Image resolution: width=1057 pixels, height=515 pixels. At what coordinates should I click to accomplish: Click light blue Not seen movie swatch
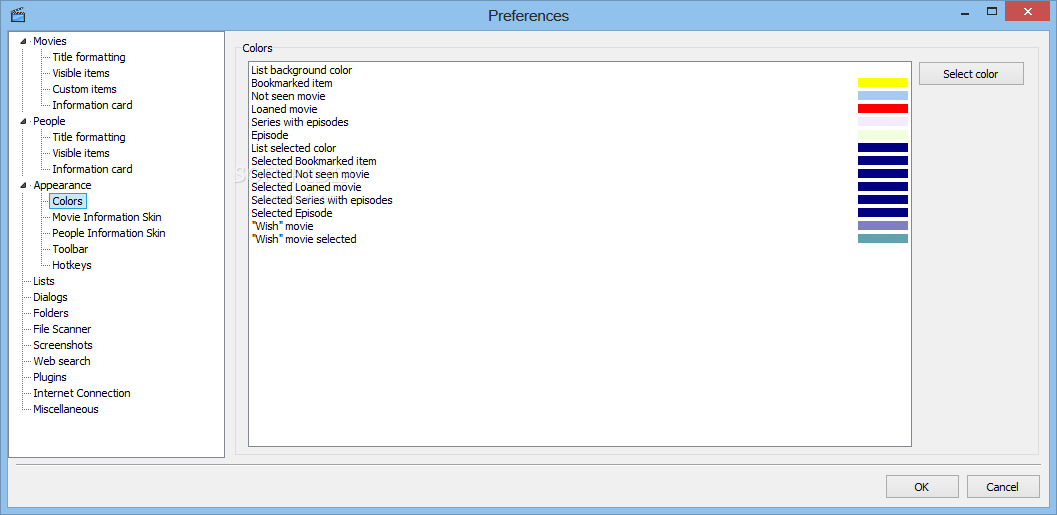coord(882,96)
